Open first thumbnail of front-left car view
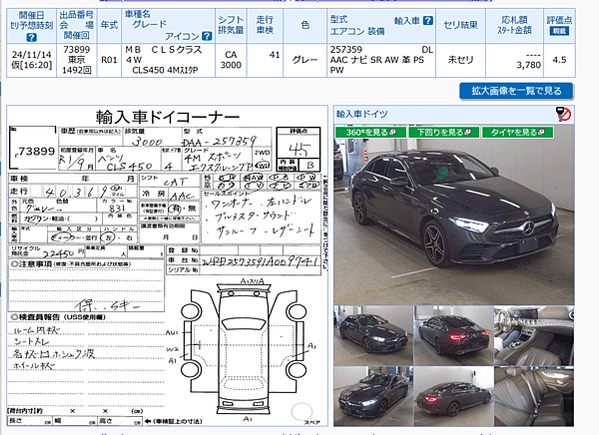 [373, 336]
